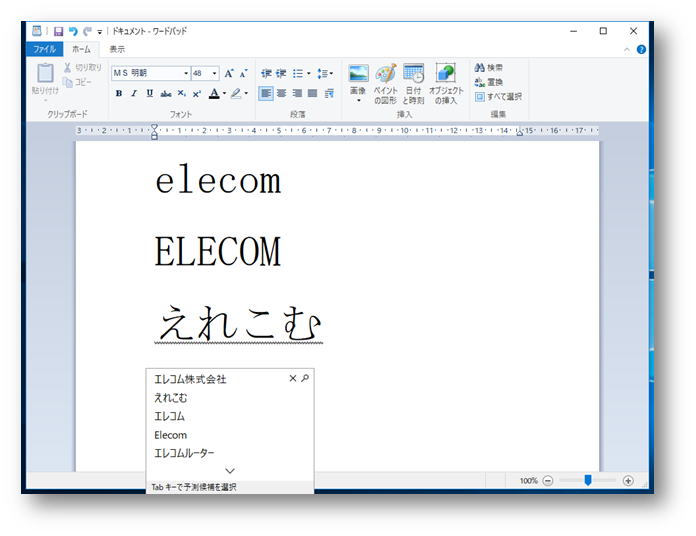Insert 日付と時刻 date and time

point(413,84)
